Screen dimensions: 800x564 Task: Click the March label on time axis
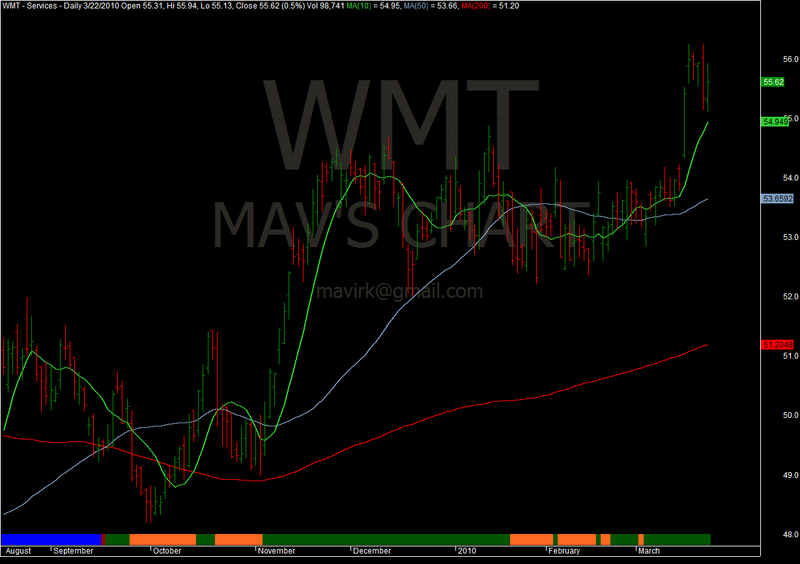coord(649,551)
